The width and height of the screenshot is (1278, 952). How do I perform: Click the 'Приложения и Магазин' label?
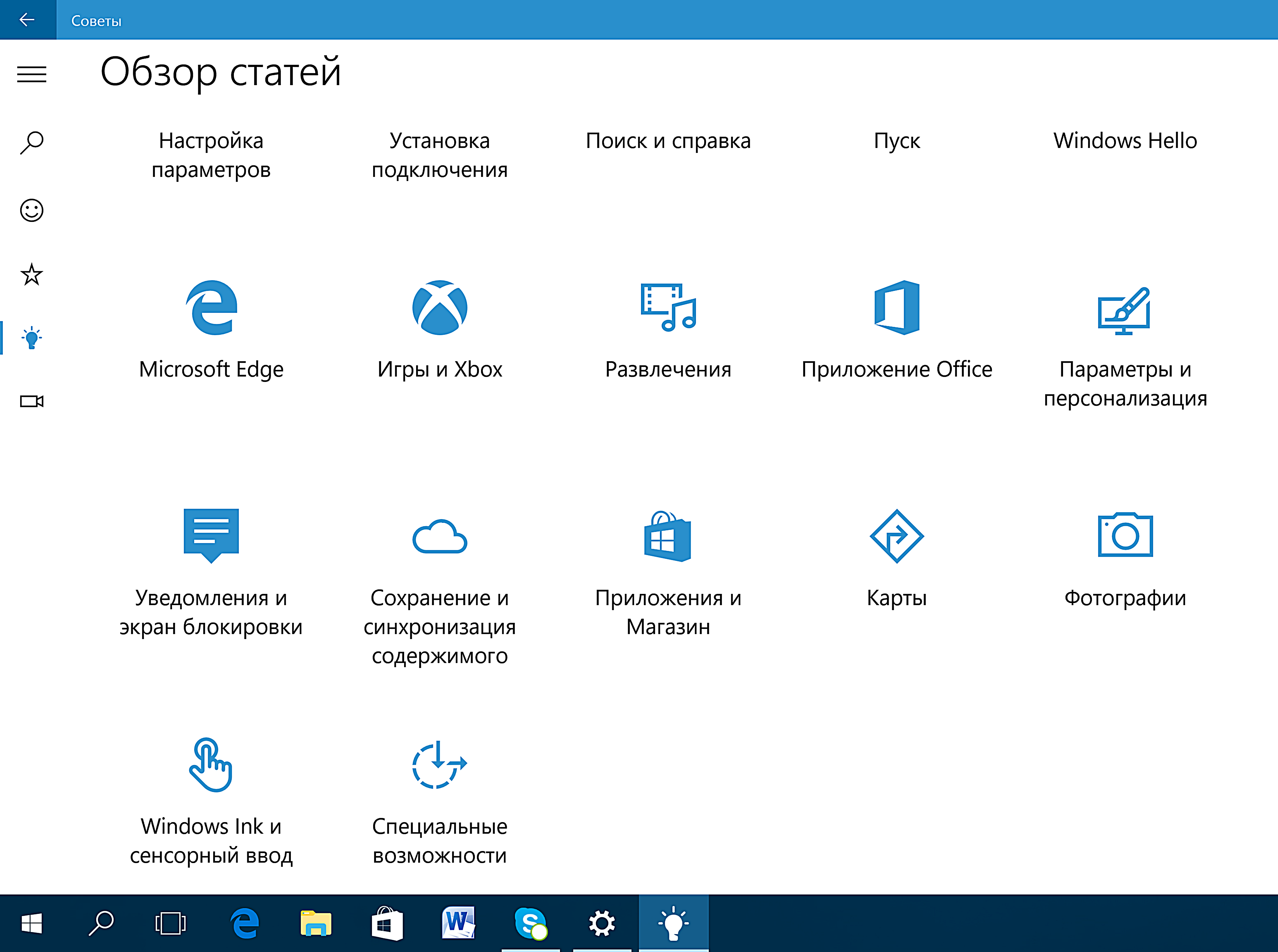pyautogui.click(x=668, y=612)
